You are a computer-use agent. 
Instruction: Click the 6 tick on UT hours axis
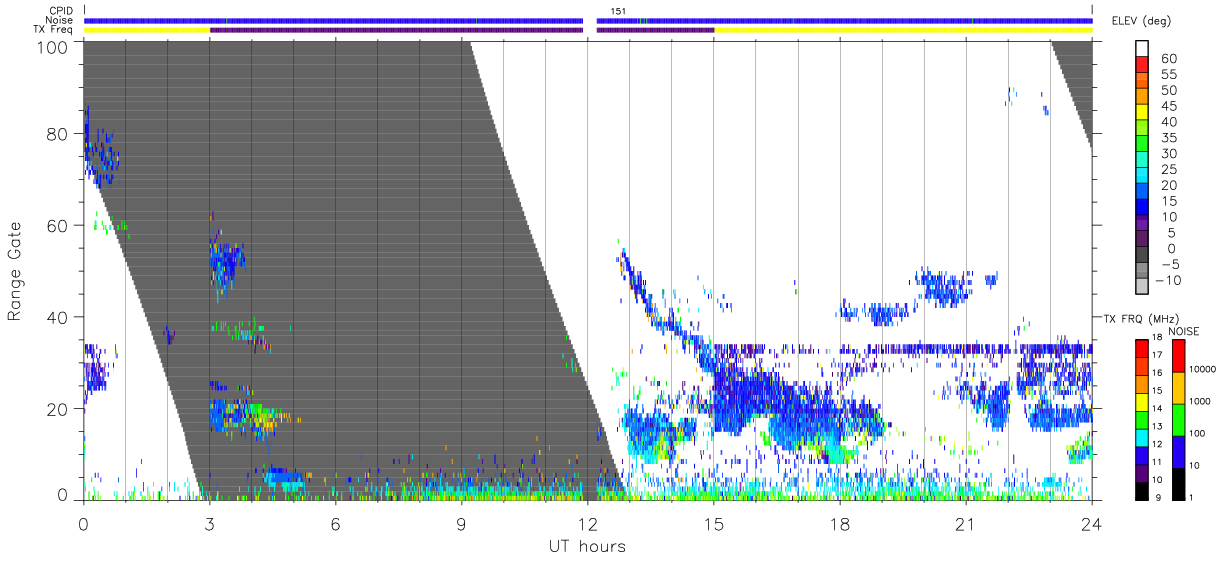(x=336, y=523)
